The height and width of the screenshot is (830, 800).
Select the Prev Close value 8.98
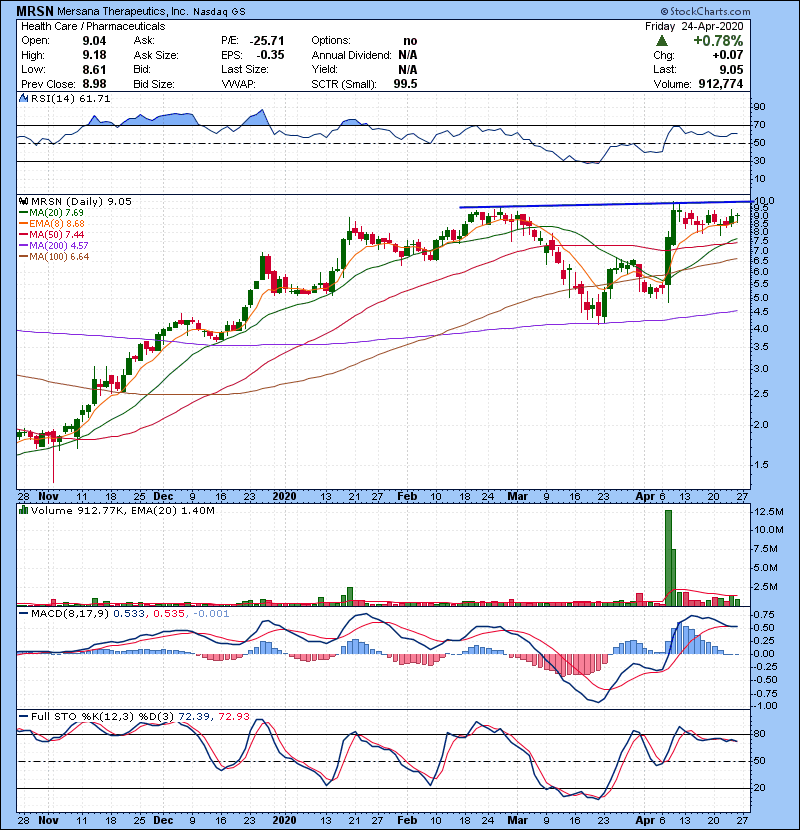click(x=94, y=84)
